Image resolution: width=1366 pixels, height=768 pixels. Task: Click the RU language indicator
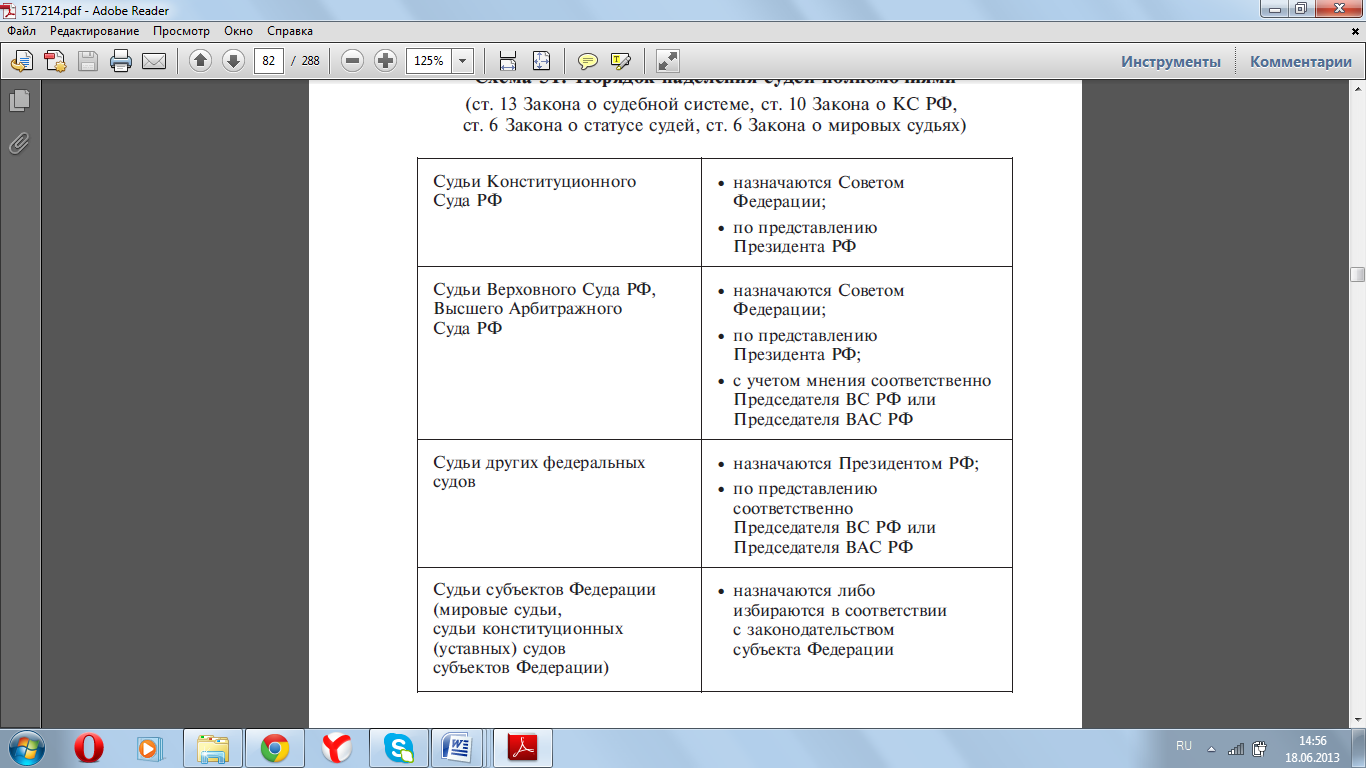point(1184,747)
